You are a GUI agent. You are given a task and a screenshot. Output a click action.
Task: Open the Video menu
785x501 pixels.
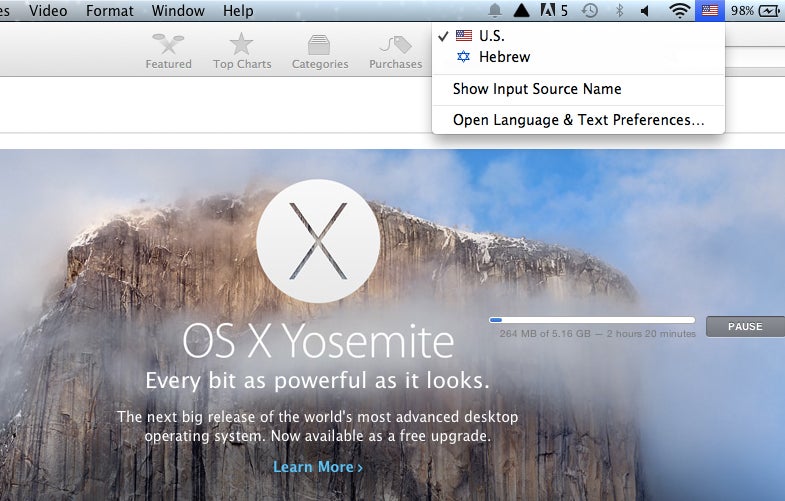click(x=48, y=11)
